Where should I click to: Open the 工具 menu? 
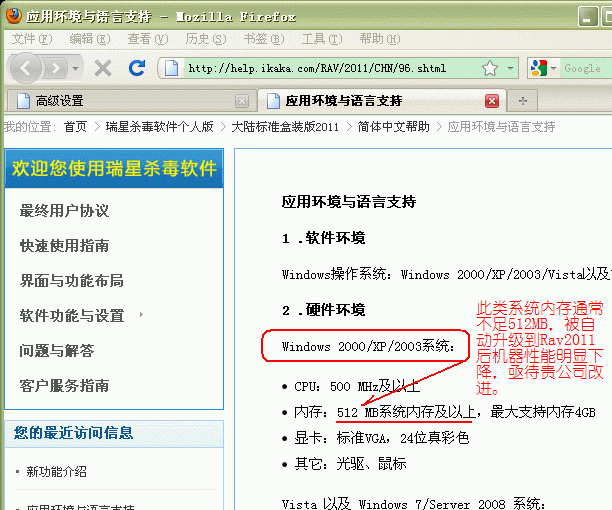322,39
